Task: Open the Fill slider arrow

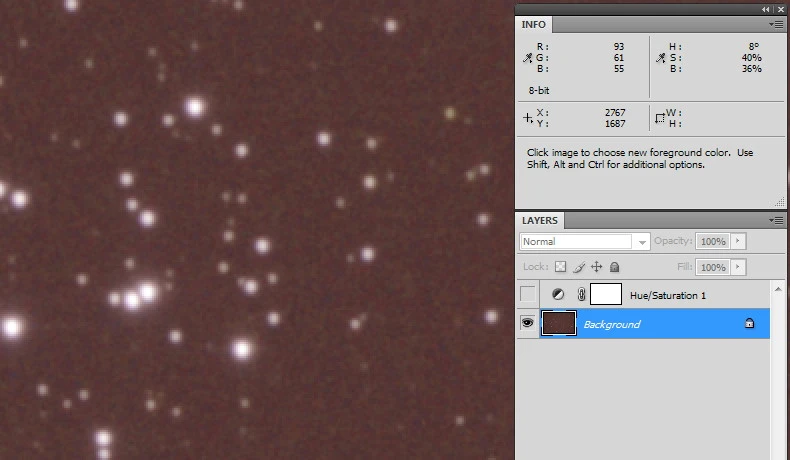Action: [x=738, y=267]
